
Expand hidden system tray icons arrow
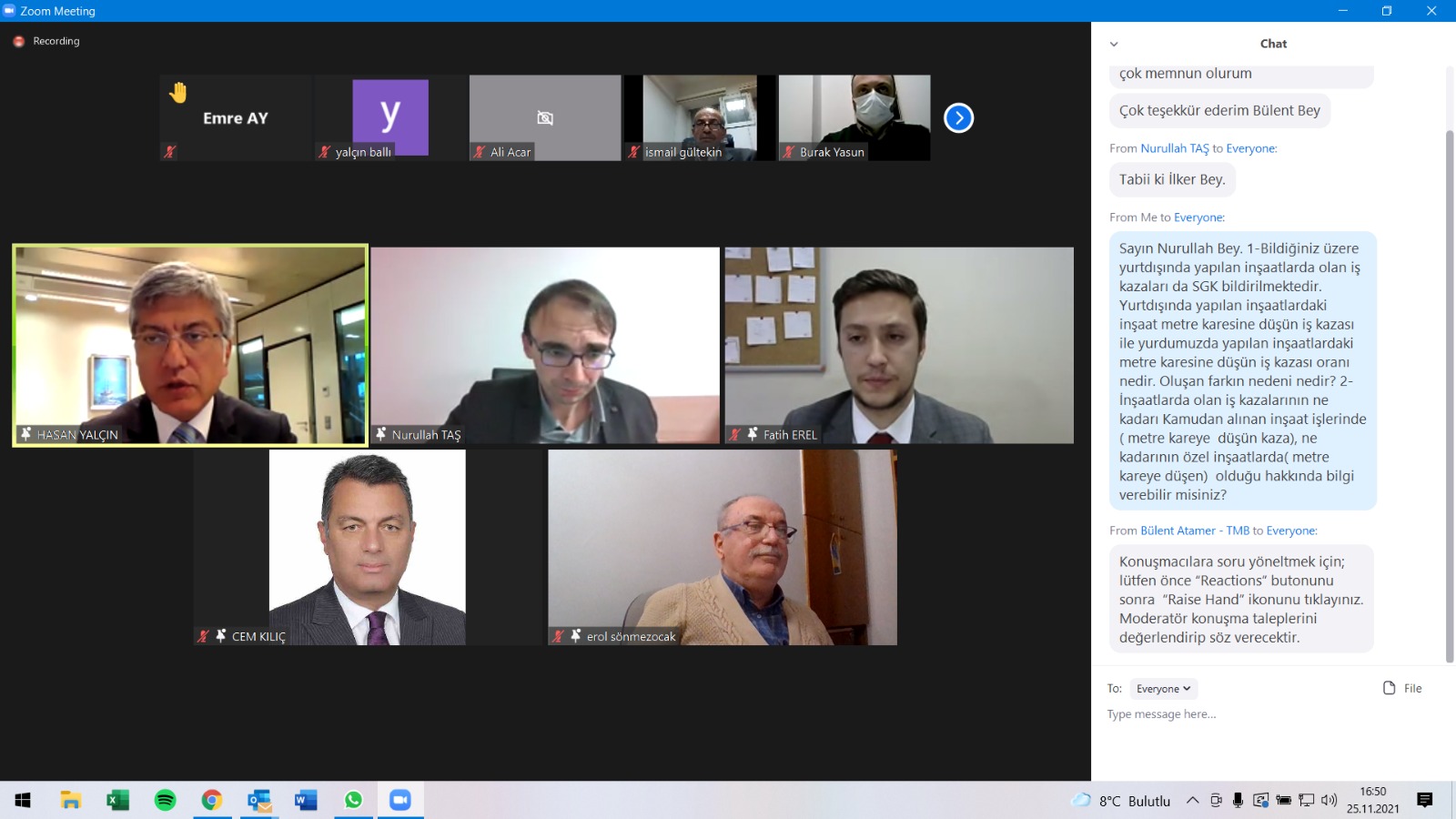pyautogui.click(x=1192, y=801)
